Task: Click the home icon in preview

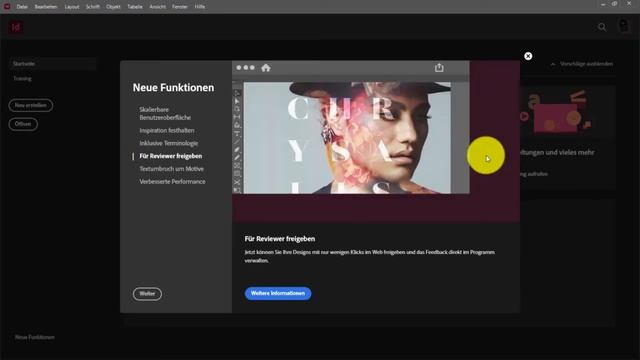Action: click(x=266, y=68)
